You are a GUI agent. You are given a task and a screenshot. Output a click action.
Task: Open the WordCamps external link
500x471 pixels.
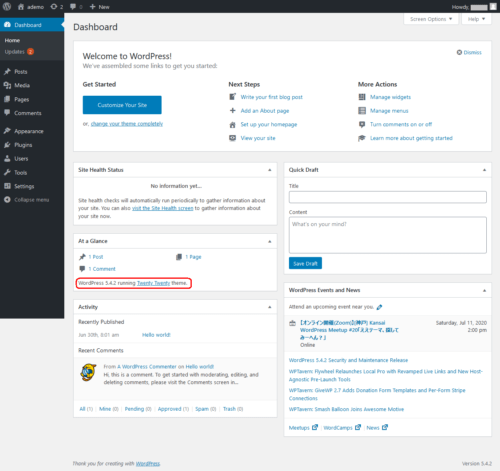point(342,428)
